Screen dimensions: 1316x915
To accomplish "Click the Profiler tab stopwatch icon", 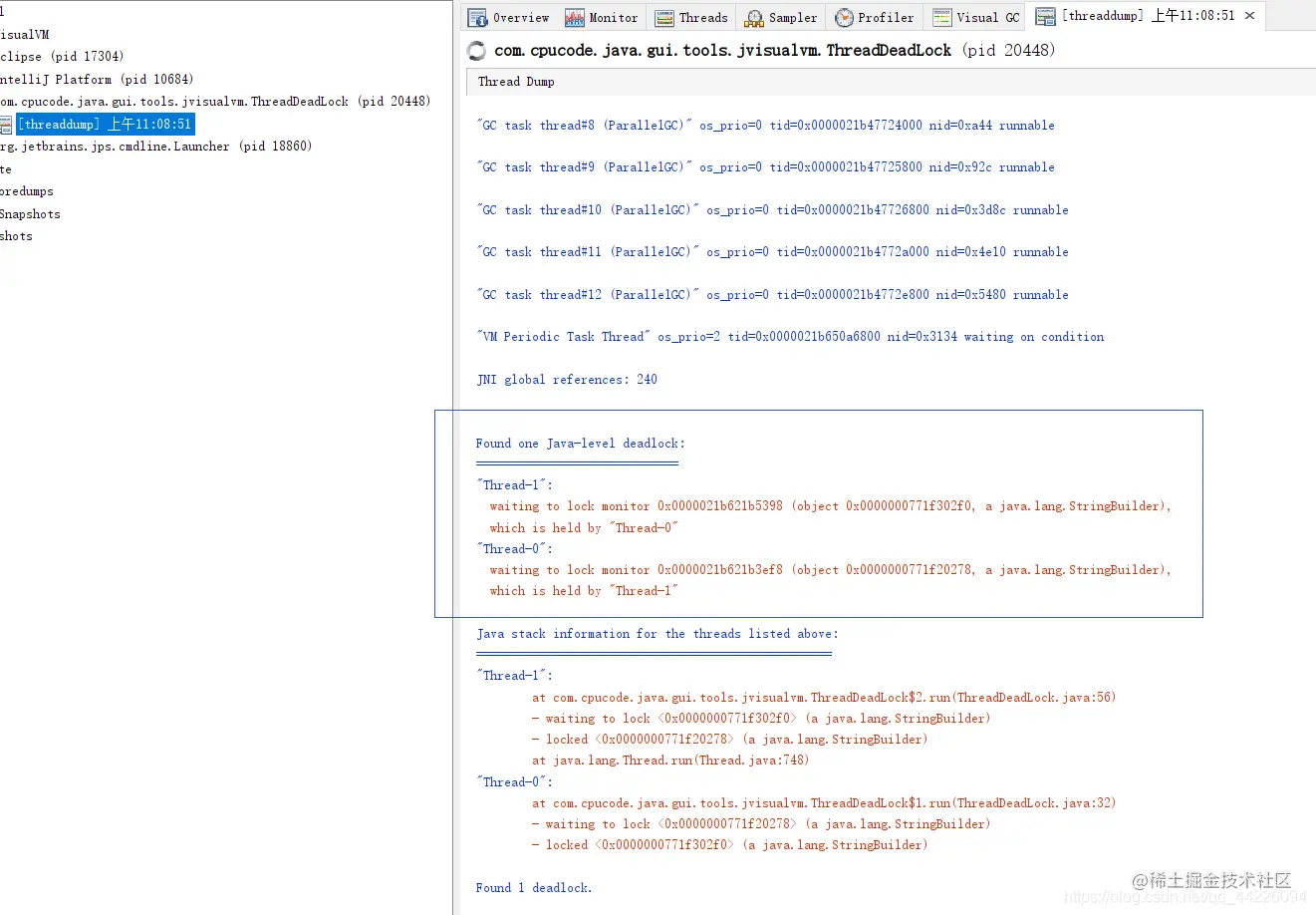I will pyautogui.click(x=844, y=18).
